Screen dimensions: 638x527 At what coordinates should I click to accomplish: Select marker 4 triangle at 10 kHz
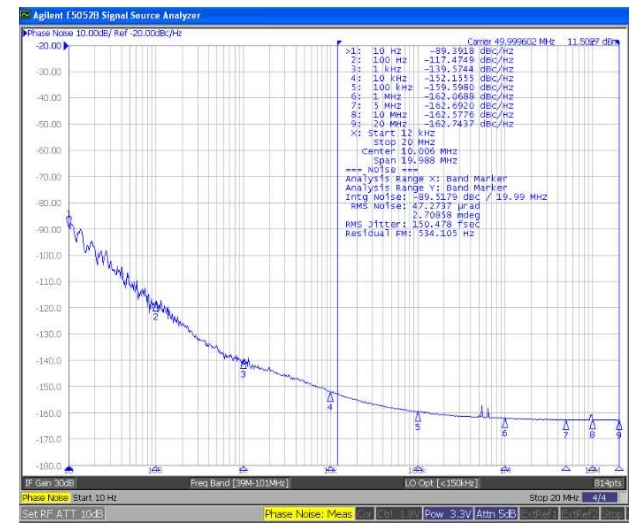[x=330, y=397]
